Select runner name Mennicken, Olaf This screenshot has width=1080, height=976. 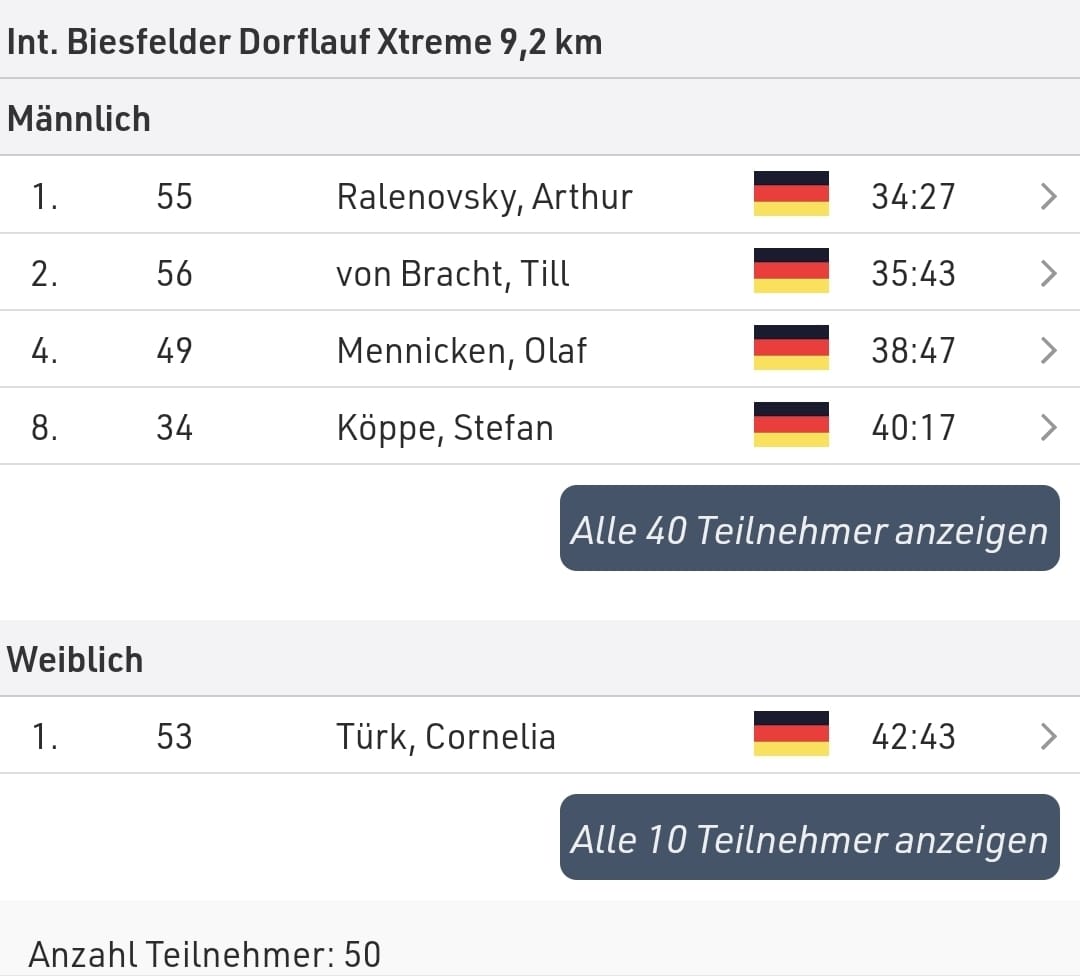pos(461,351)
